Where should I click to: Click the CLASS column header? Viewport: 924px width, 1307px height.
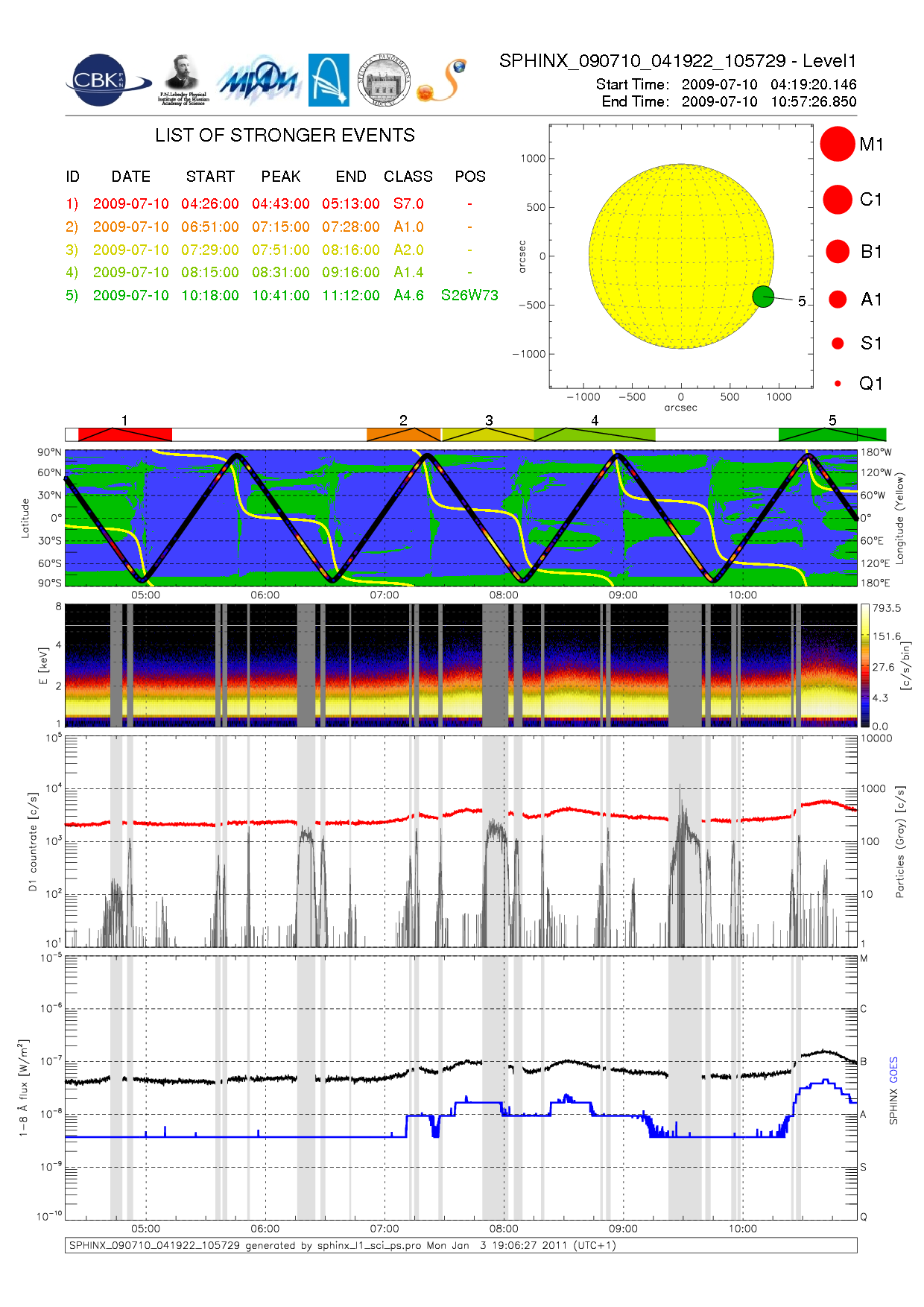point(408,177)
